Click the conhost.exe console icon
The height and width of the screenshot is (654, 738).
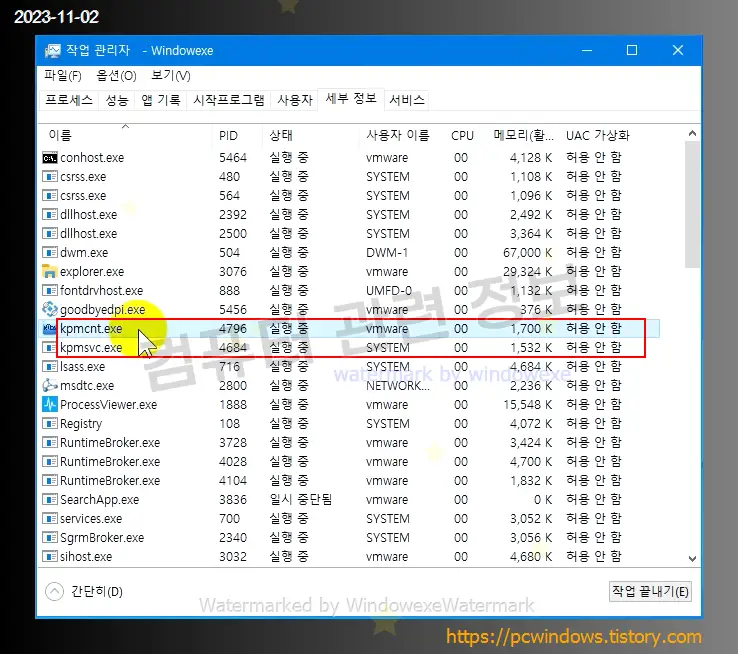pos(49,158)
